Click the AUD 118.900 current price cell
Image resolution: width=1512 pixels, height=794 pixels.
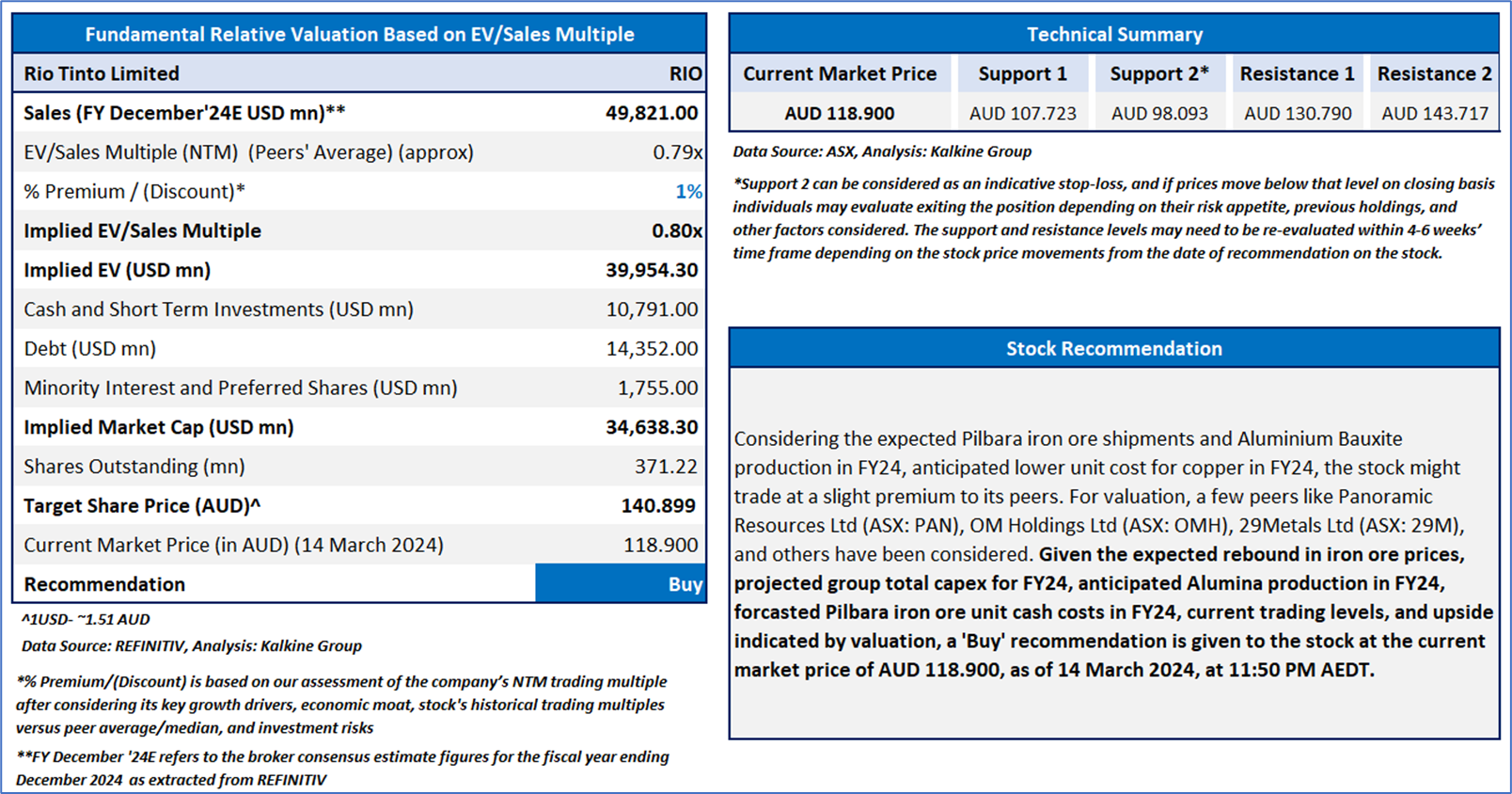(840, 114)
